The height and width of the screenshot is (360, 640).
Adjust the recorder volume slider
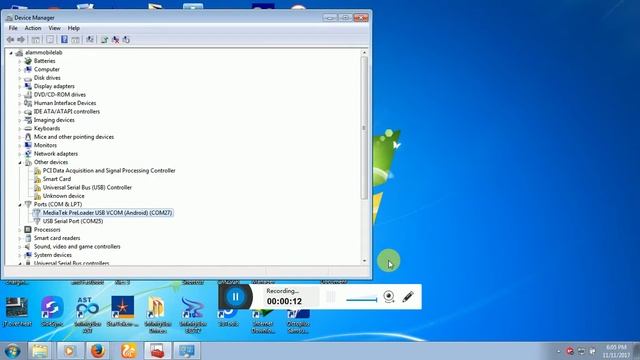pos(362,300)
